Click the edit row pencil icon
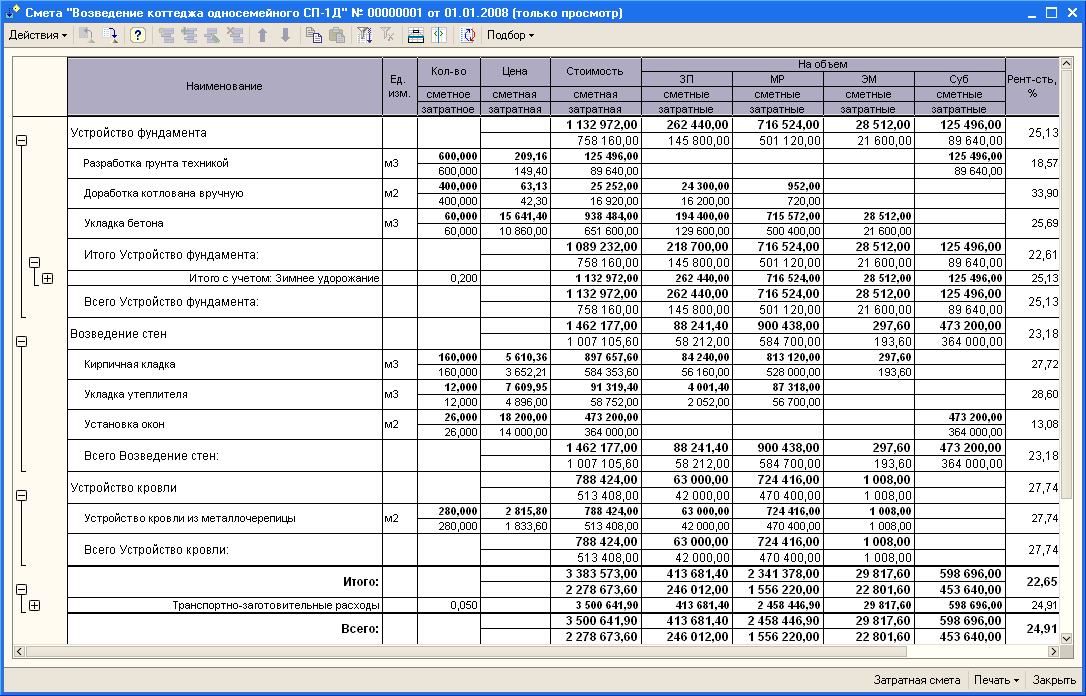Viewport: 1086px width, 696px height. click(212, 35)
